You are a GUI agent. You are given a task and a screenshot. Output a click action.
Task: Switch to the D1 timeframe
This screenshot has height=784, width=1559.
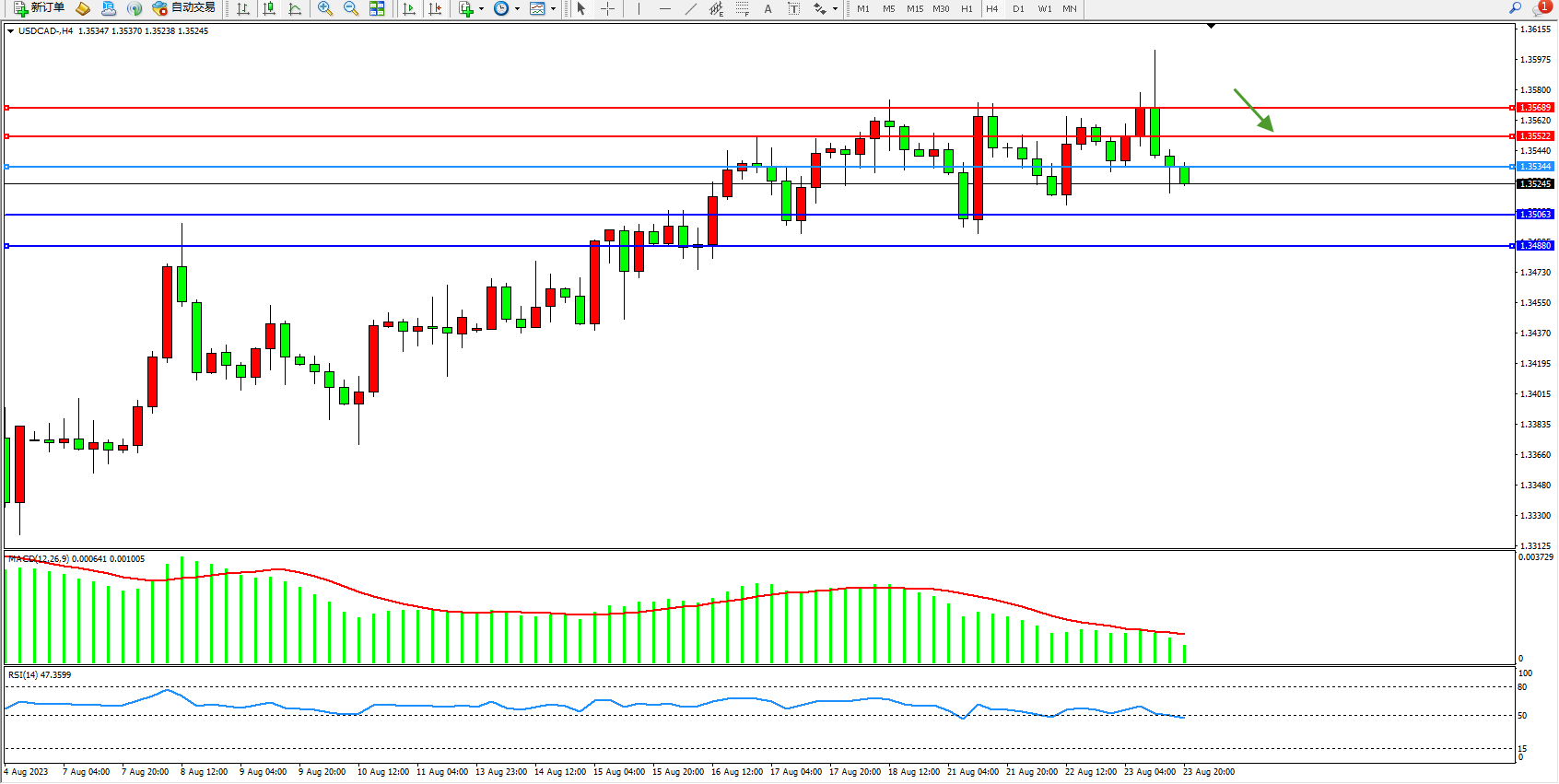point(1018,8)
